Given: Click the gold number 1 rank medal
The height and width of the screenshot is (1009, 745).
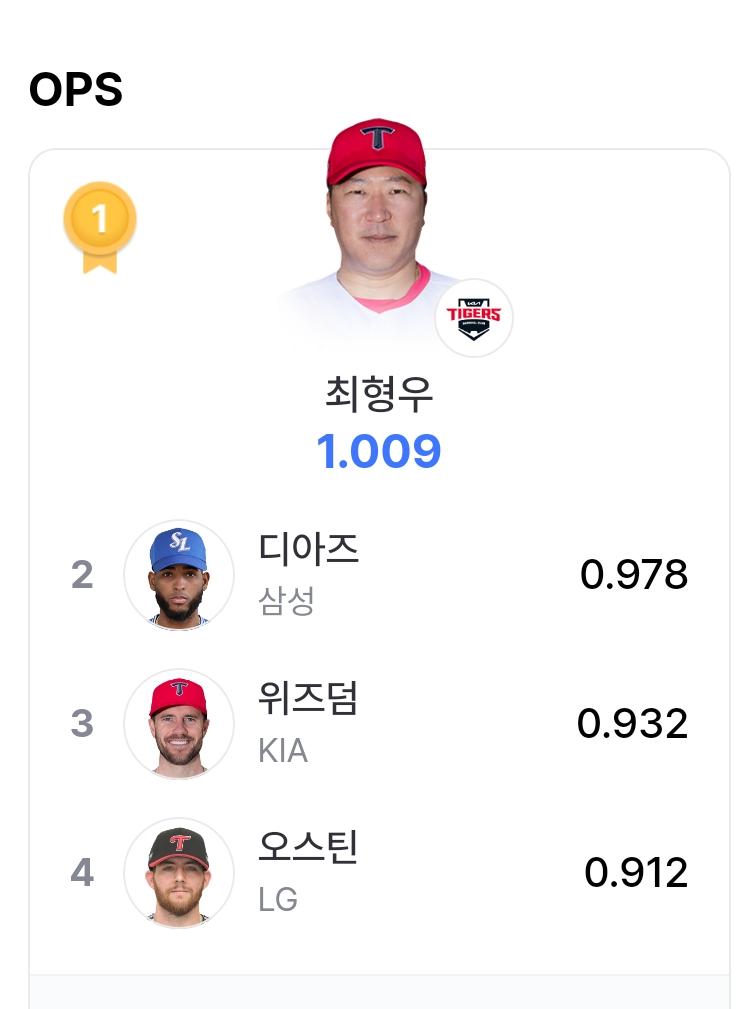Looking at the screenshot, I should 100,227.
